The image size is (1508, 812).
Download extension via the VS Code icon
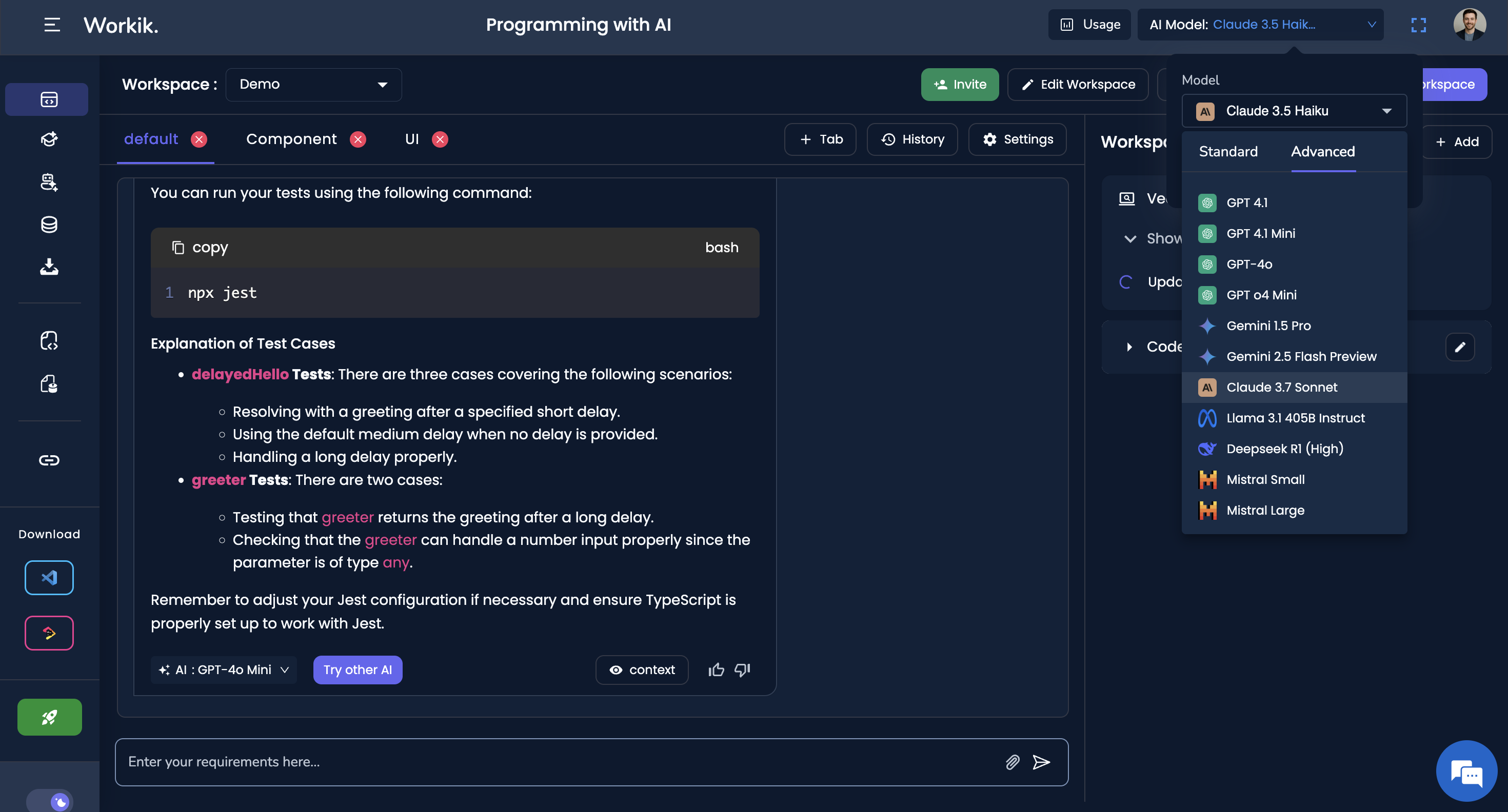coord(49,577)
